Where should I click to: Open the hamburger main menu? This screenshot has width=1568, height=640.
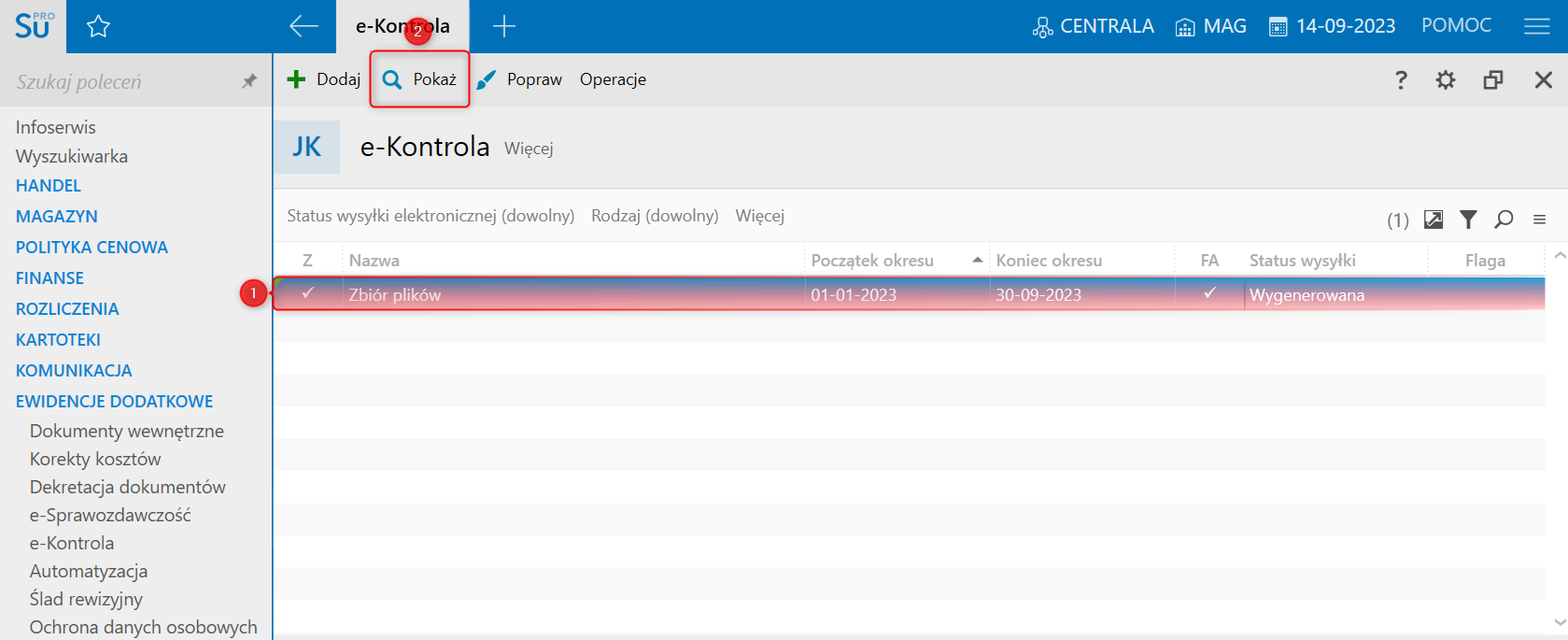(1537, 26)
